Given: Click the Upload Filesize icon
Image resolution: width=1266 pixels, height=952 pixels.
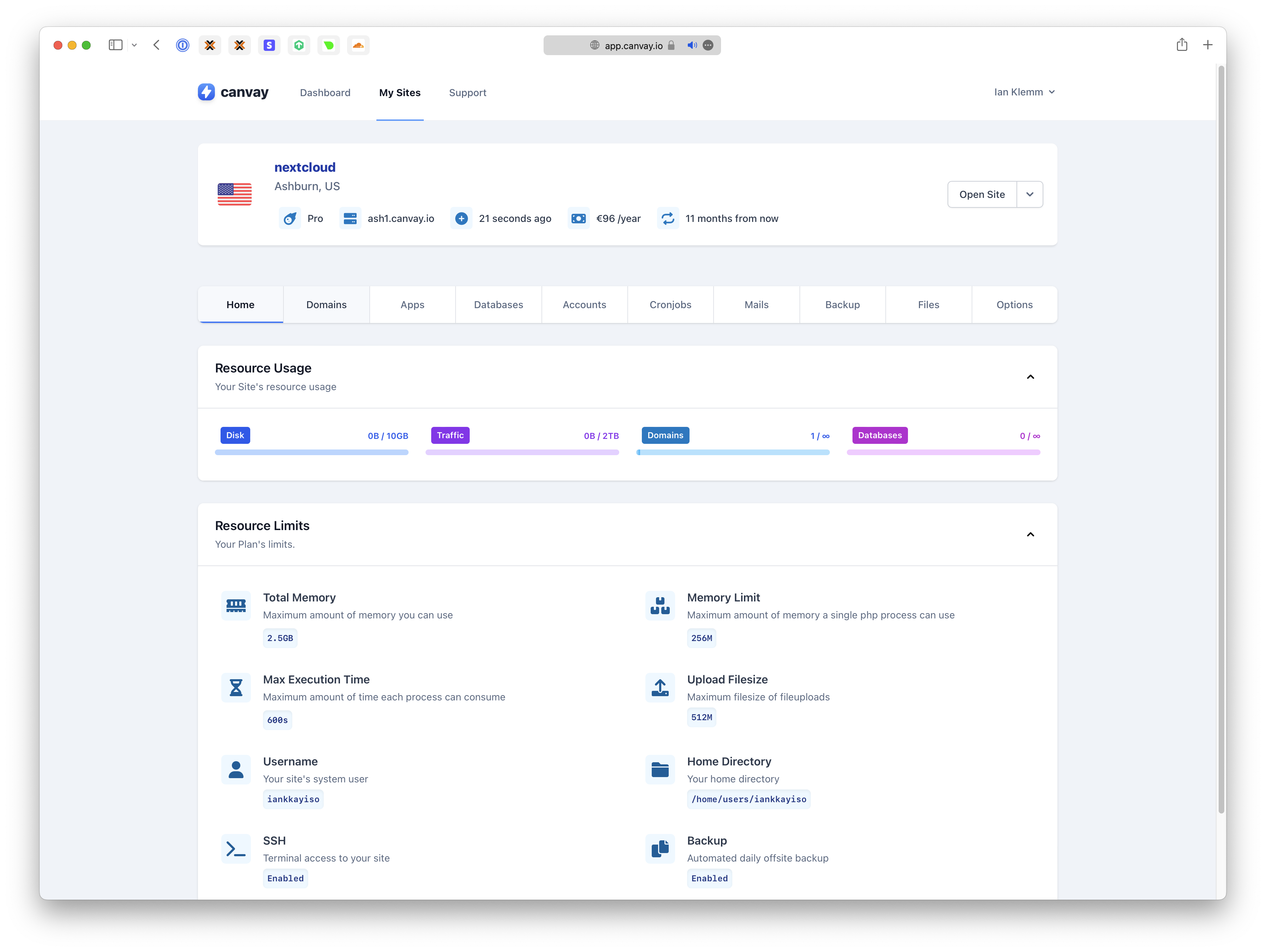Looking at the screenshot, I should pyautogui.click(x=660, y=688).
